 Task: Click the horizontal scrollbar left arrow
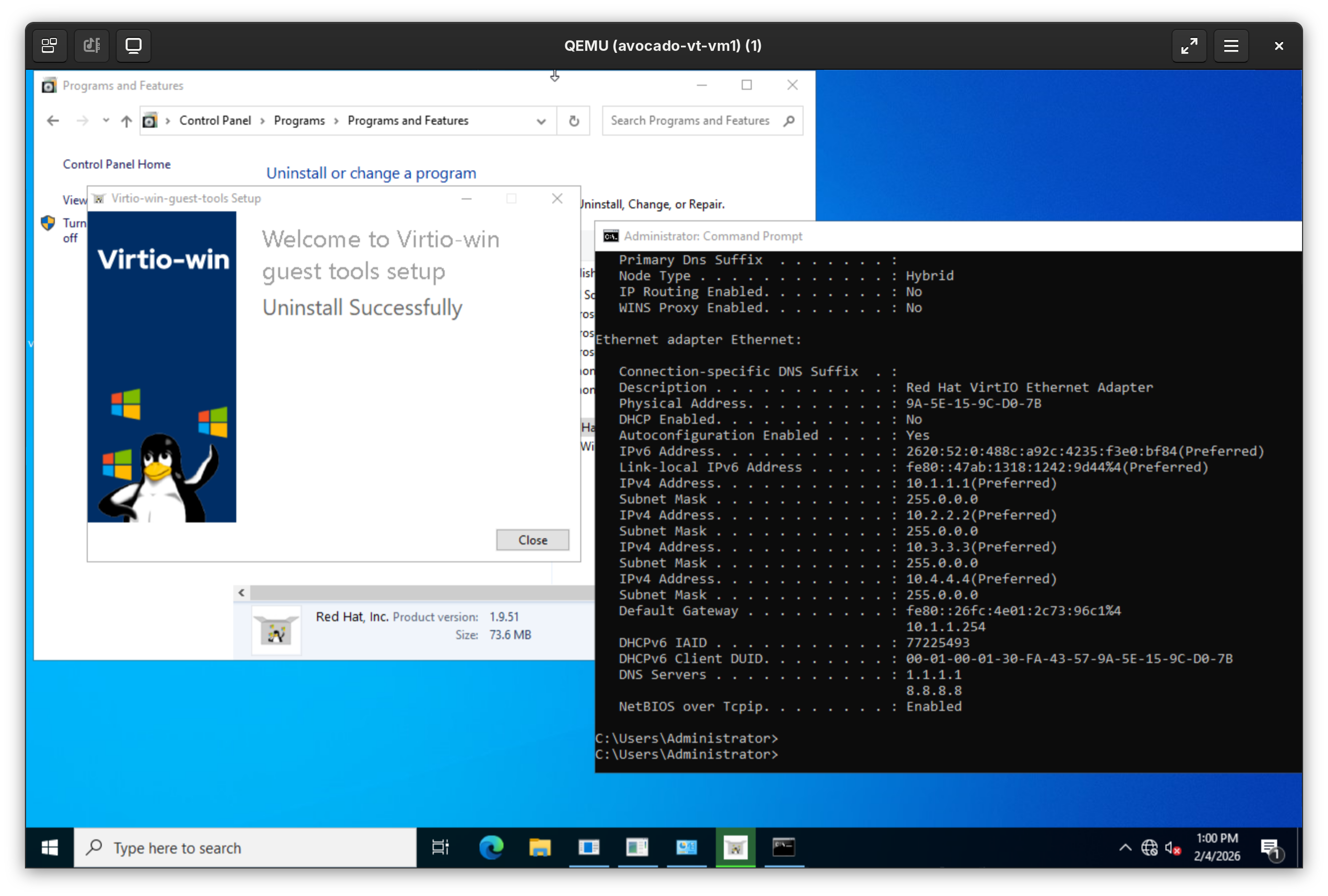tap(242, 593)
